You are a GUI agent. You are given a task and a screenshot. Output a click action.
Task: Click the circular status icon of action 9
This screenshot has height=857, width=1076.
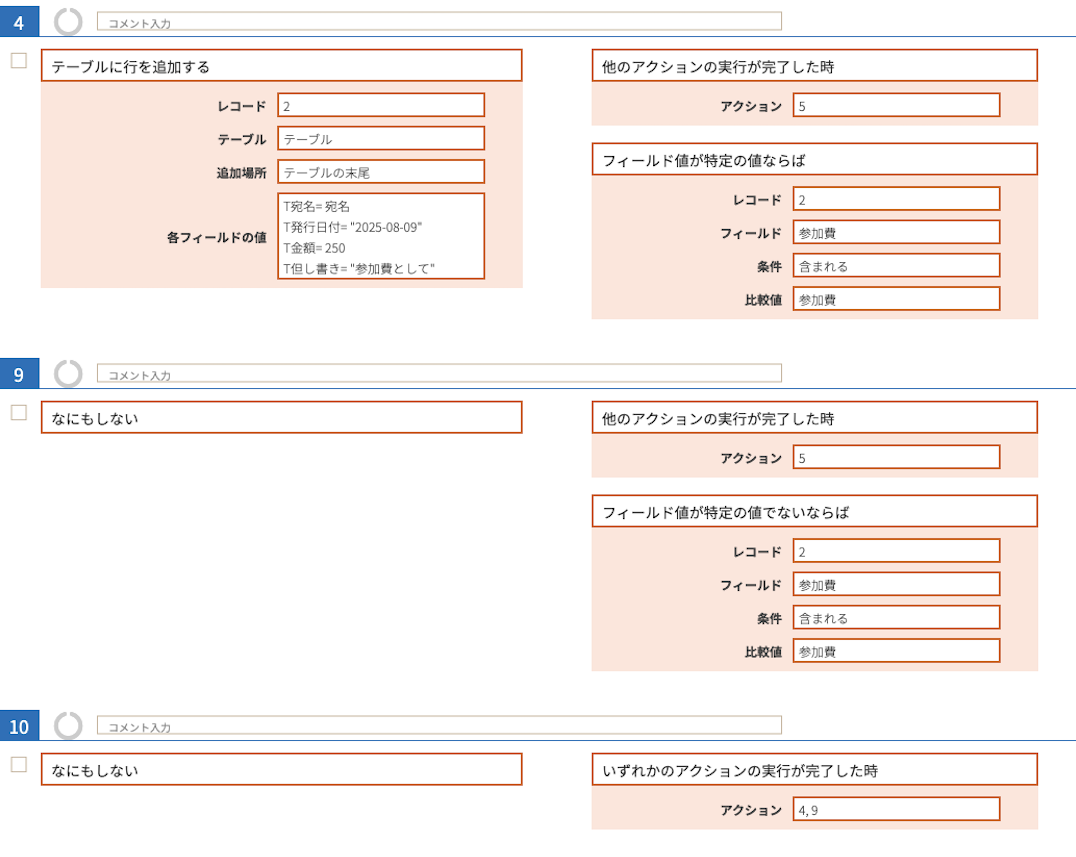pyautogui.click(x=68, y=374)
